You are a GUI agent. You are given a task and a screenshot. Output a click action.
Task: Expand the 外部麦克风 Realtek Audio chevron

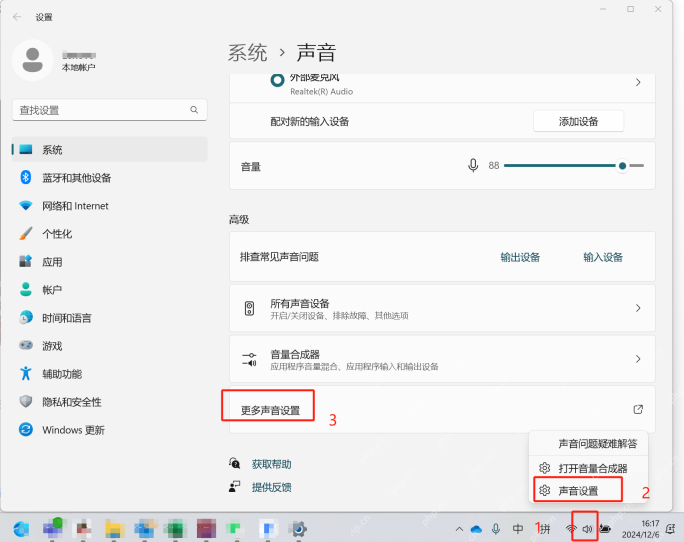tap(638, 82)
